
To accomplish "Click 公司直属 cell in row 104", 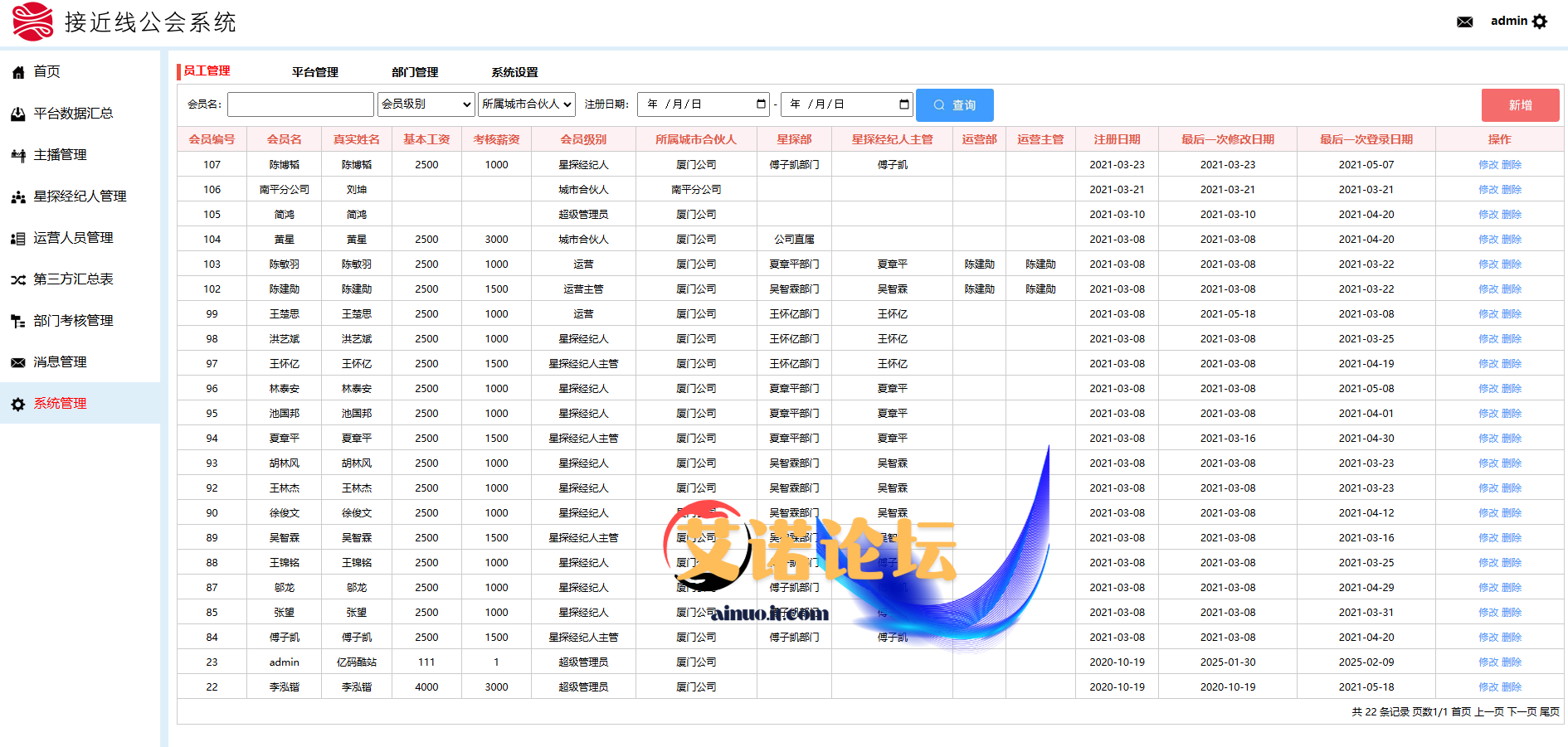I will (794, 240).
